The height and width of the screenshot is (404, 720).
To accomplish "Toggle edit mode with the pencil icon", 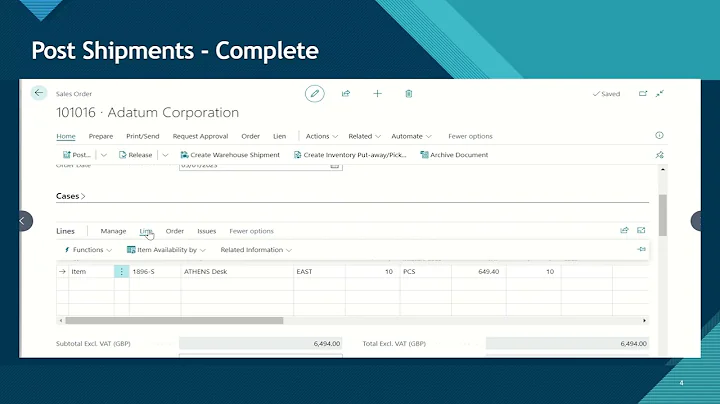I will tap(315, 94).
